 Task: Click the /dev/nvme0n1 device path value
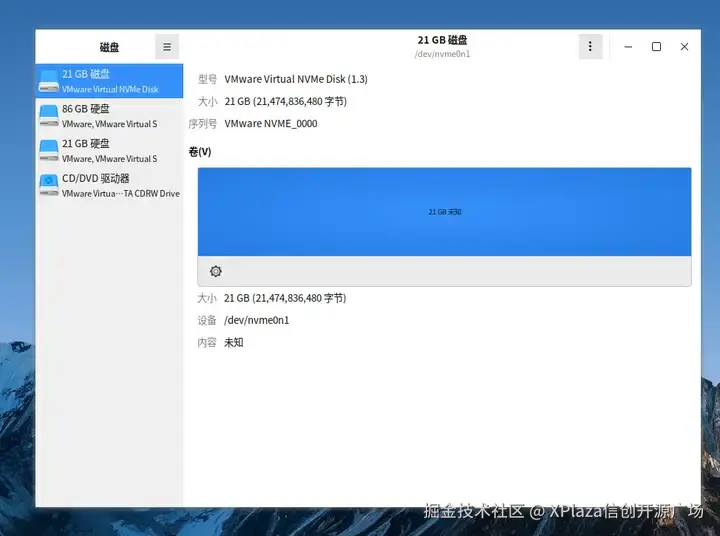point(257,320)
